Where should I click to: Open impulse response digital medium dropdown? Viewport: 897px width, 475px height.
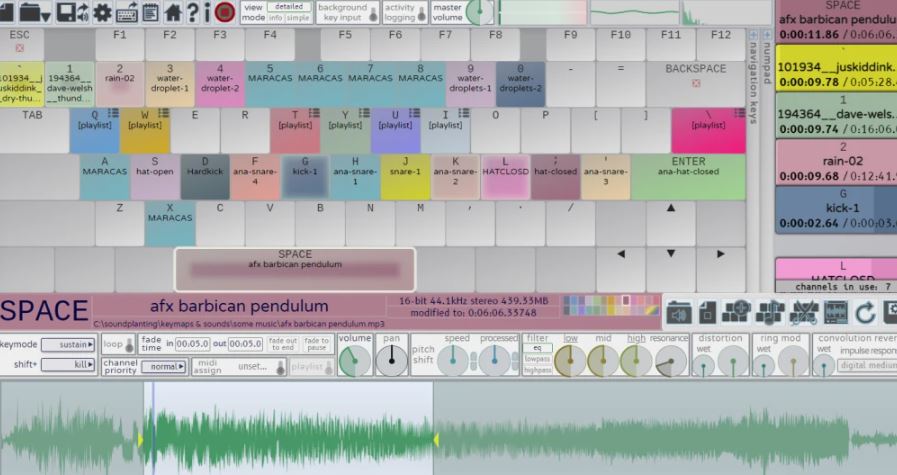click(867, 365)
